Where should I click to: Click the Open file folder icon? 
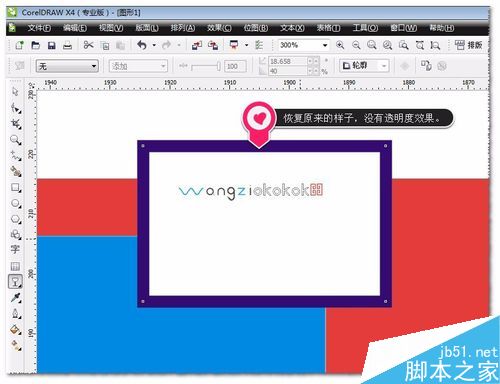[35, 45]
